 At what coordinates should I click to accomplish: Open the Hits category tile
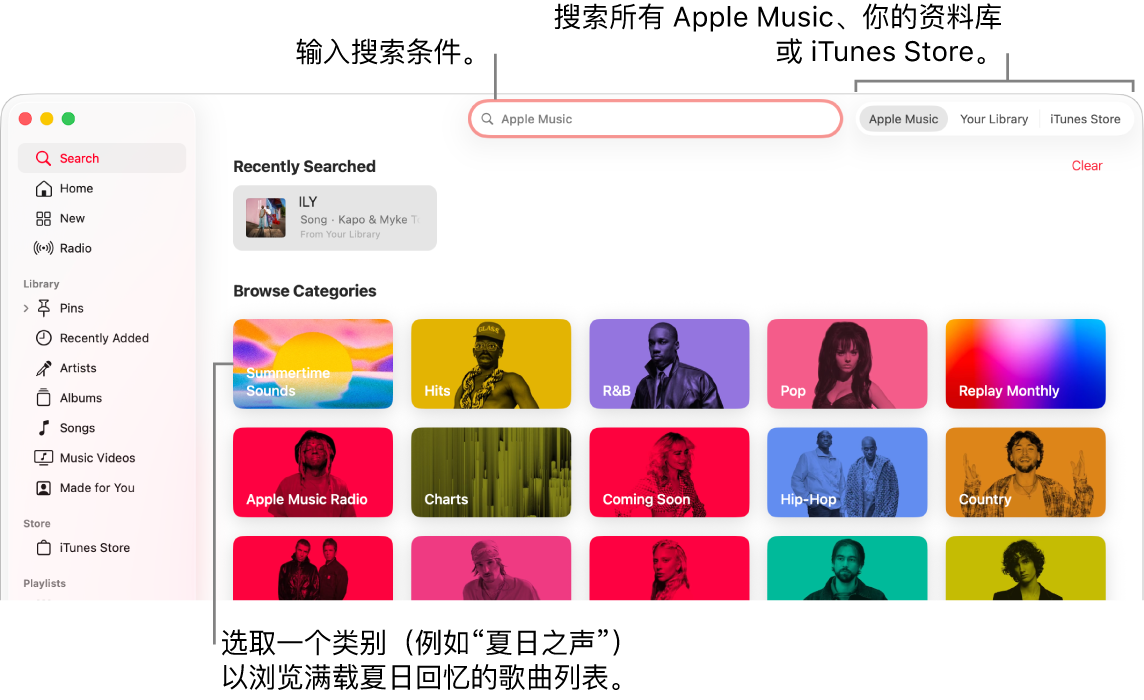pyautogui.click(x=491, y=364)
